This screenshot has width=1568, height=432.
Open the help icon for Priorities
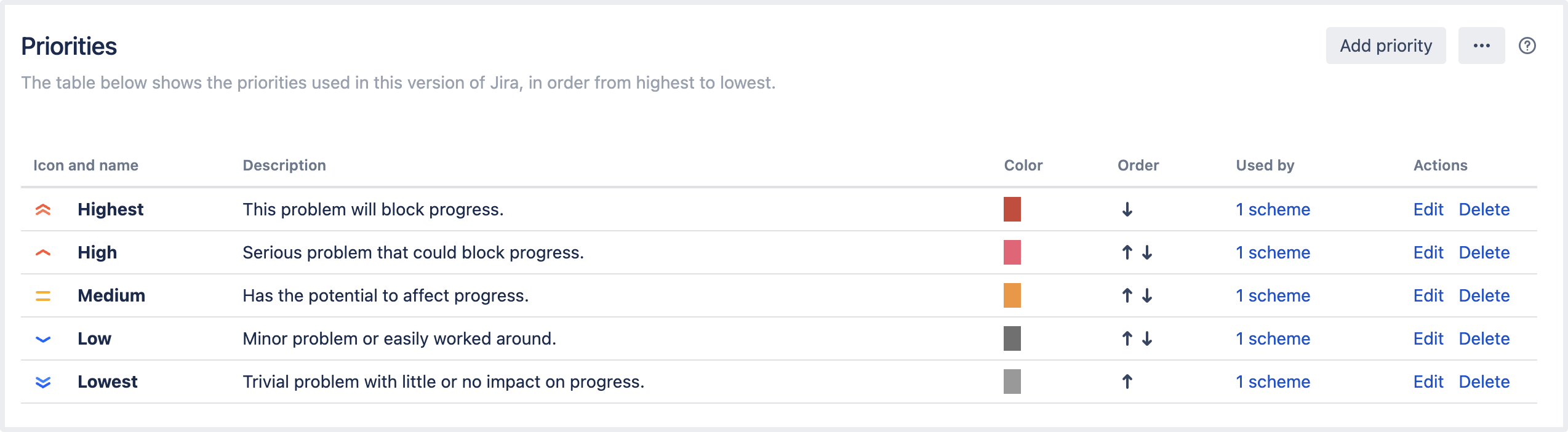[1527, 46]
